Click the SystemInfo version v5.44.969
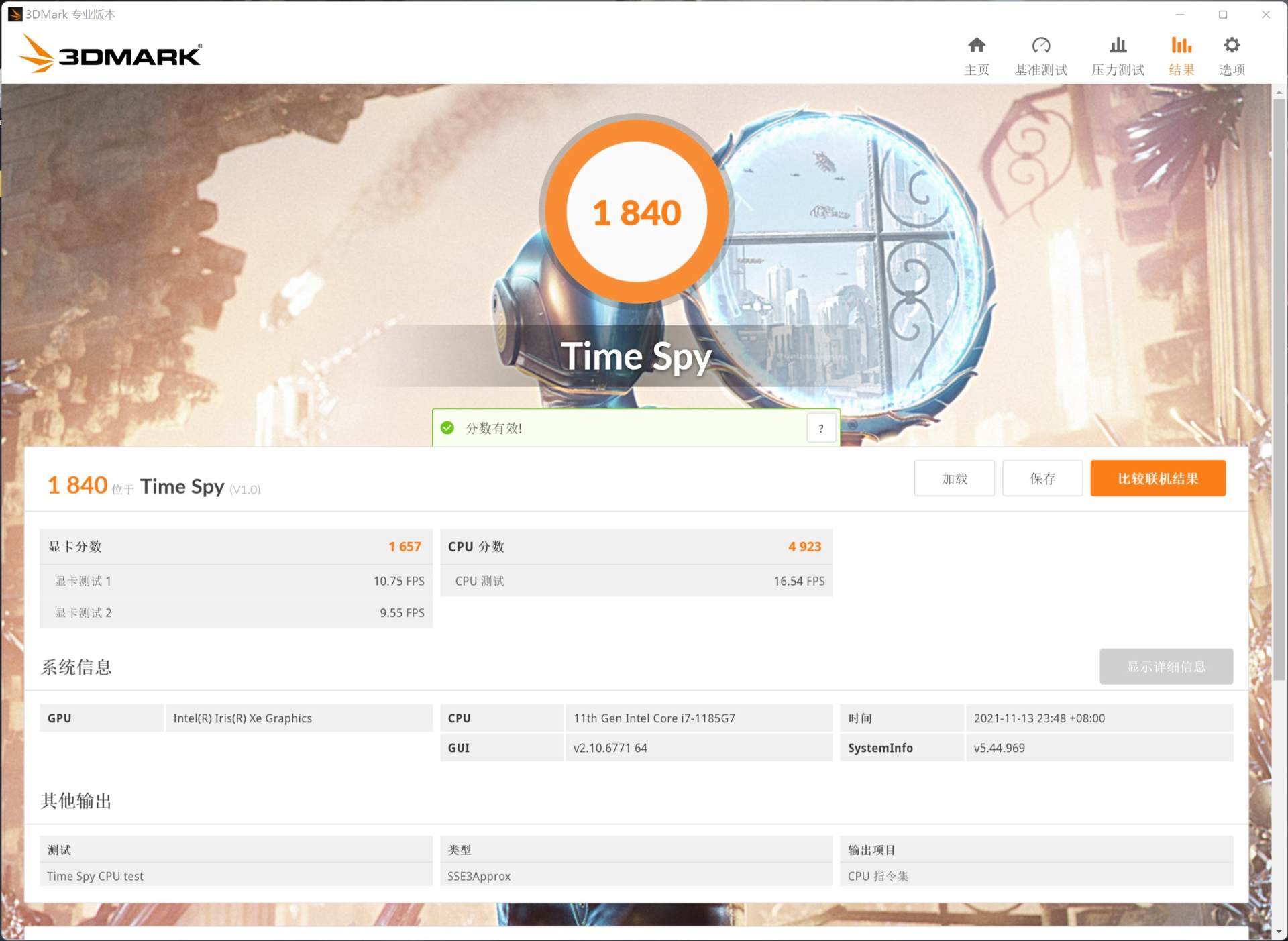The height and width of the screenshot is (941, 1288). [x=999, y=748]
